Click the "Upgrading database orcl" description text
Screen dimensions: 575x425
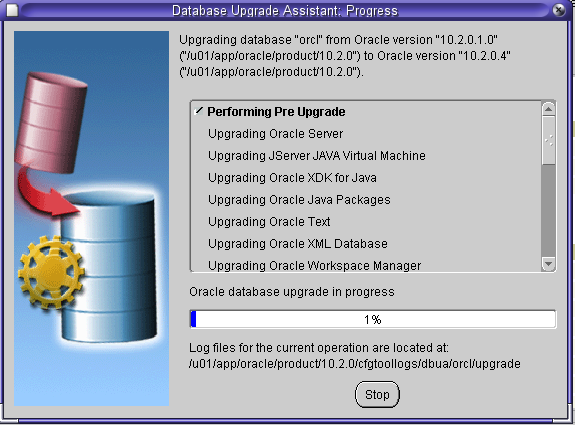pos(345,56)
